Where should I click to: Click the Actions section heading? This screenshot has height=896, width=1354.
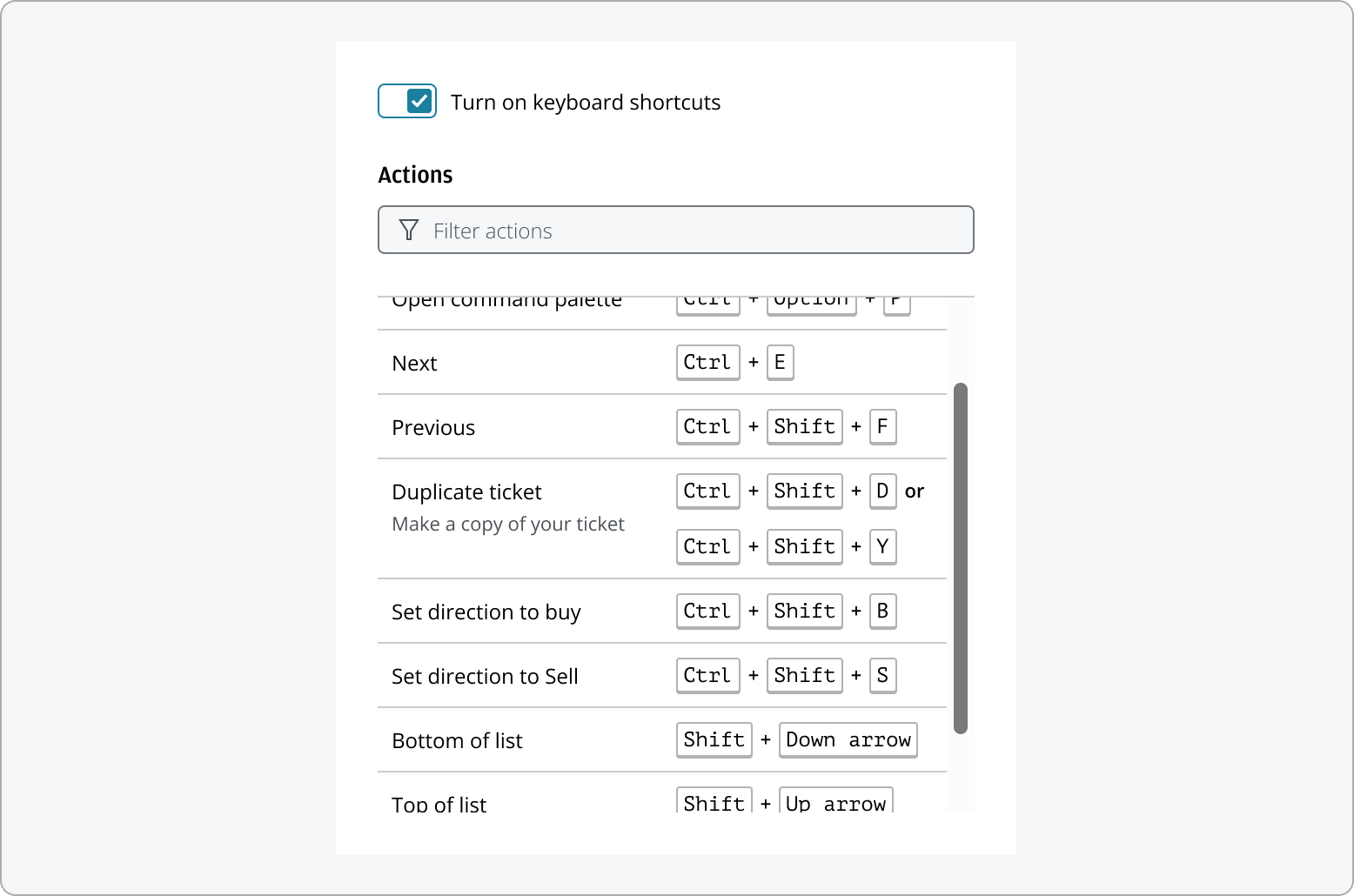coord(415,174)
